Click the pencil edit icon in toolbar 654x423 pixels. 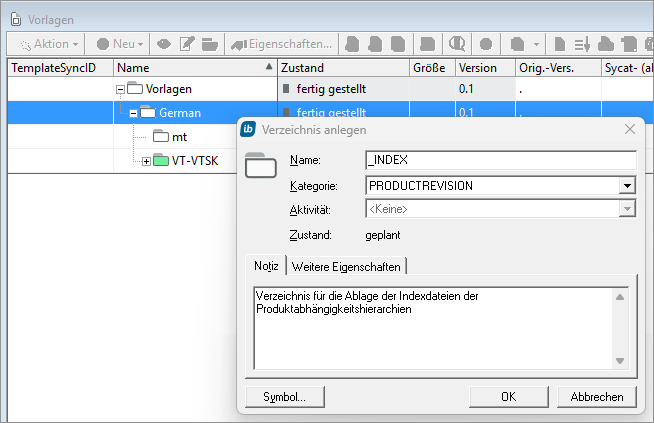pos(186,44)
